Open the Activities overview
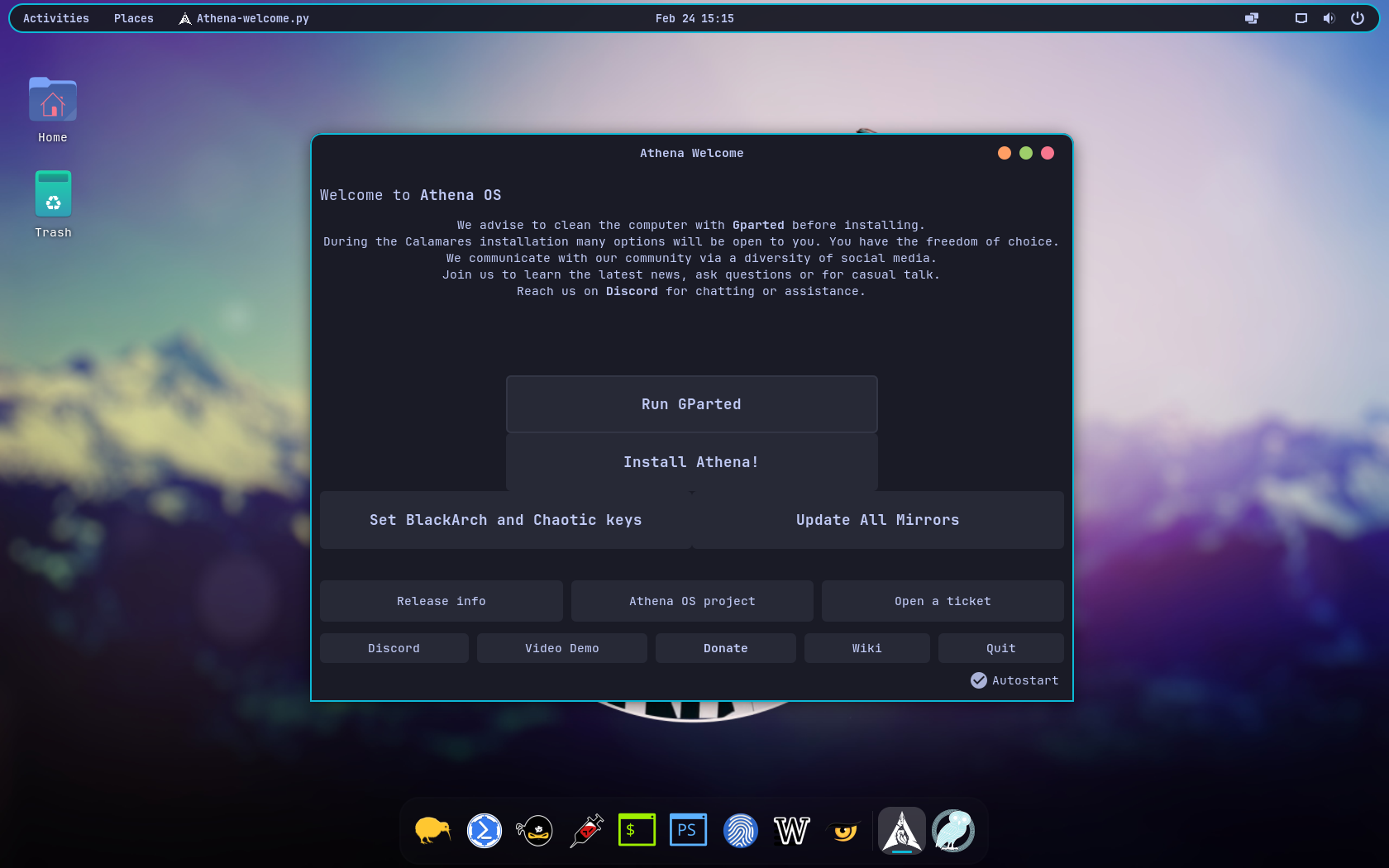This screenshot has width=1389, height=868. 56,18
